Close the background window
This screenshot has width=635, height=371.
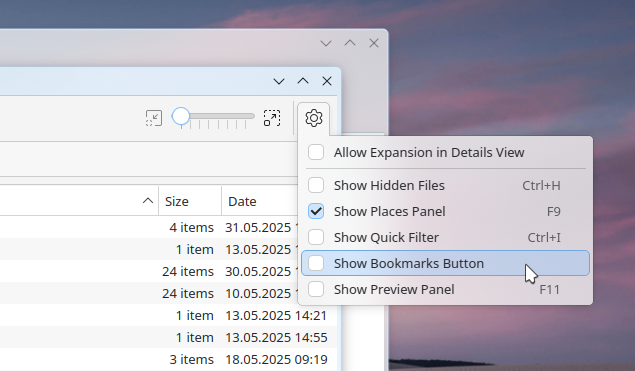[374, 43]
